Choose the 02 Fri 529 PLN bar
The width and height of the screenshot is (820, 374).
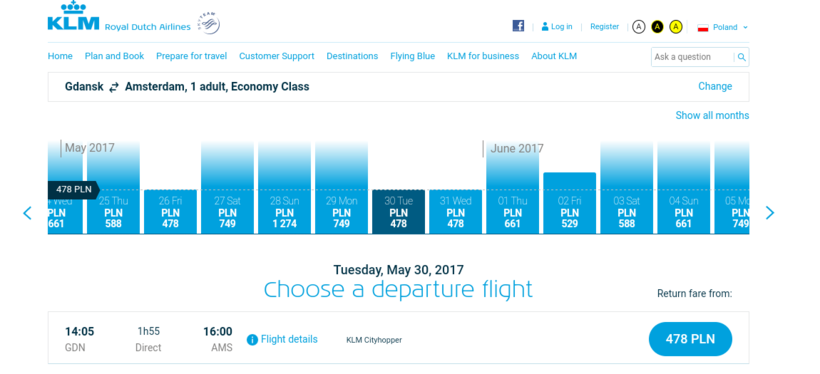[x=570, y=203]
